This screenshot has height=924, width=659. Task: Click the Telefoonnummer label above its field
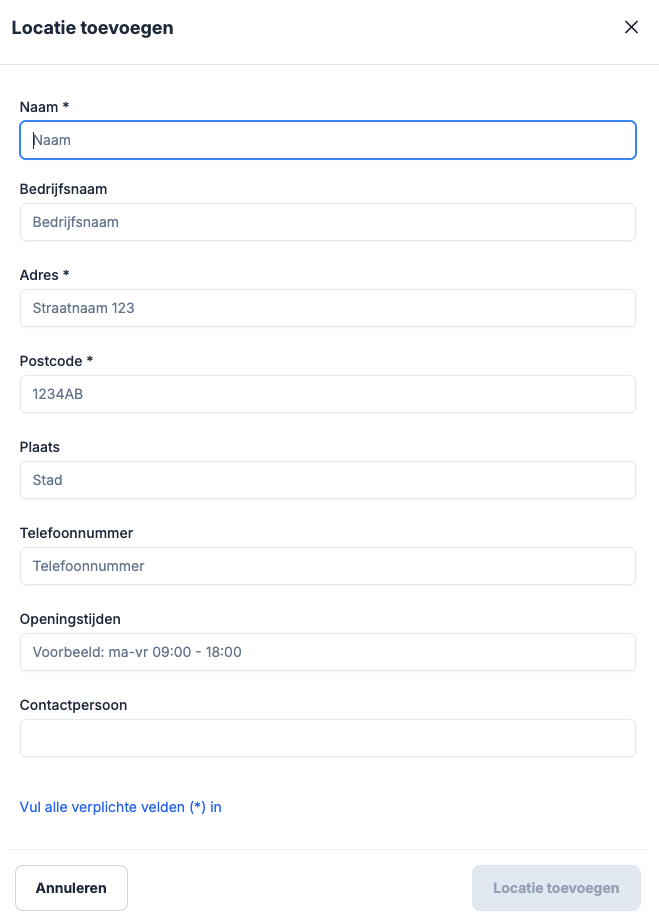coord(76,532)
